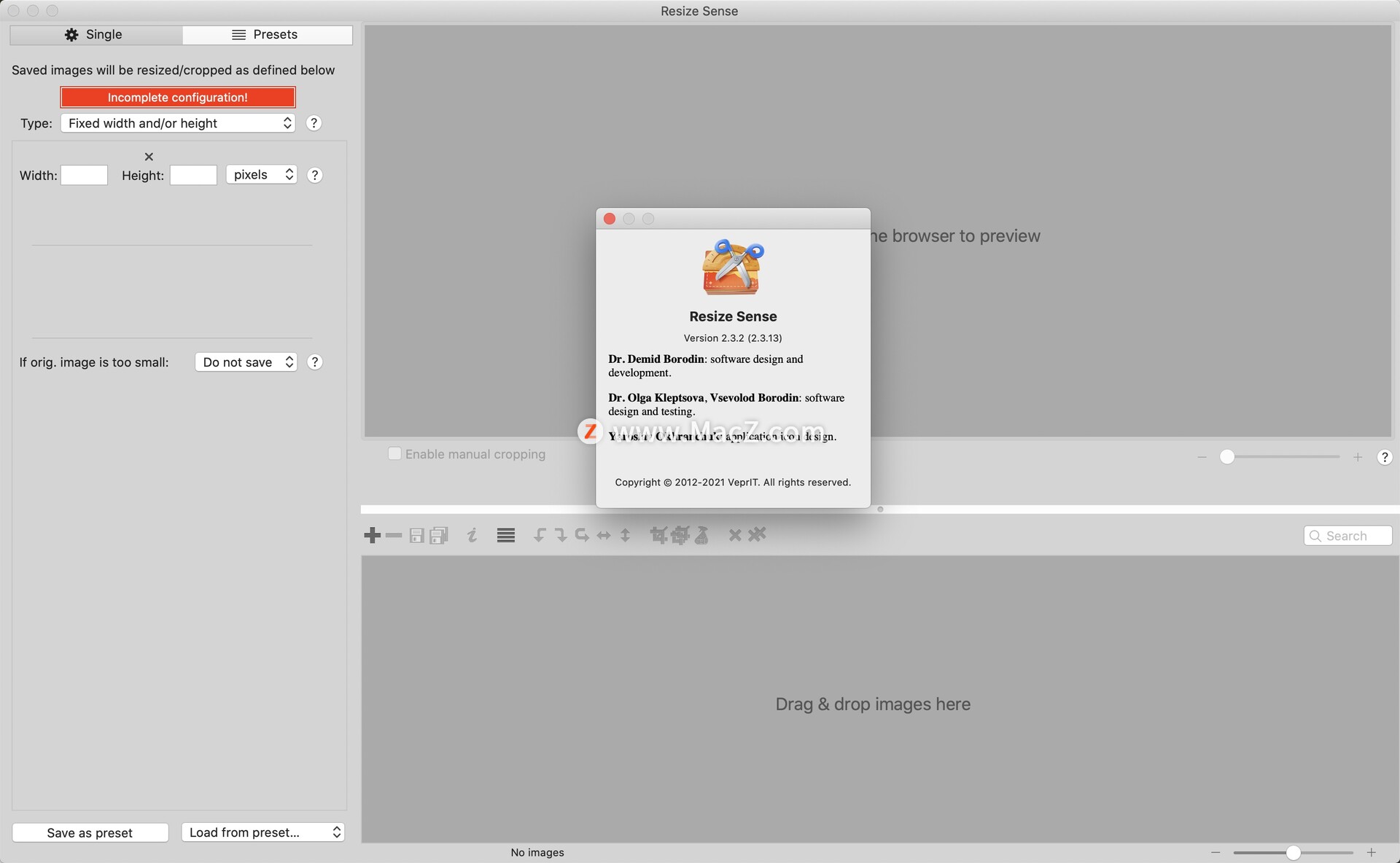Switch to the Presets tab
This screenshot has width=1400, height=863.
click(267, 34)
